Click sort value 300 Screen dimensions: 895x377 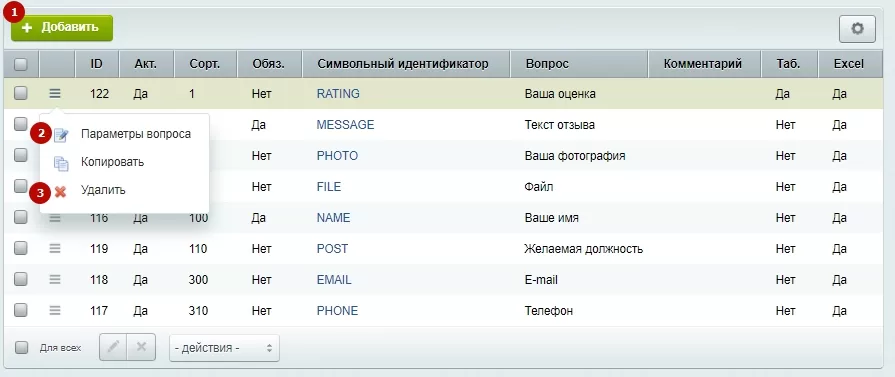click(x=199, y=280)
